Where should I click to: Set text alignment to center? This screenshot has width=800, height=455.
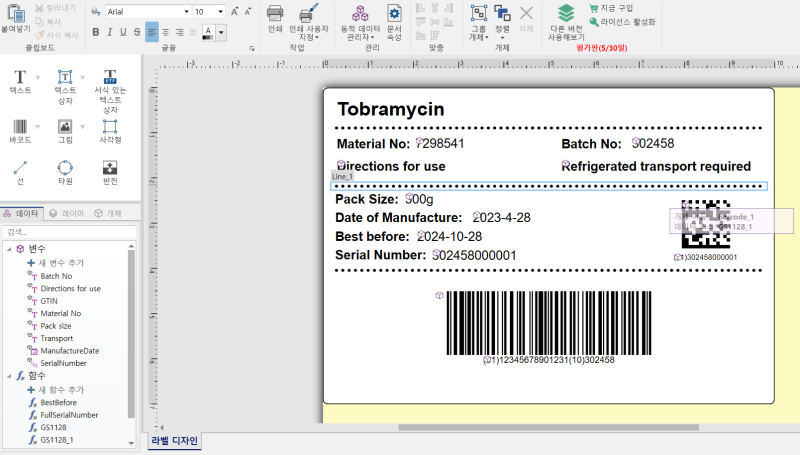[x=166, y=32]
